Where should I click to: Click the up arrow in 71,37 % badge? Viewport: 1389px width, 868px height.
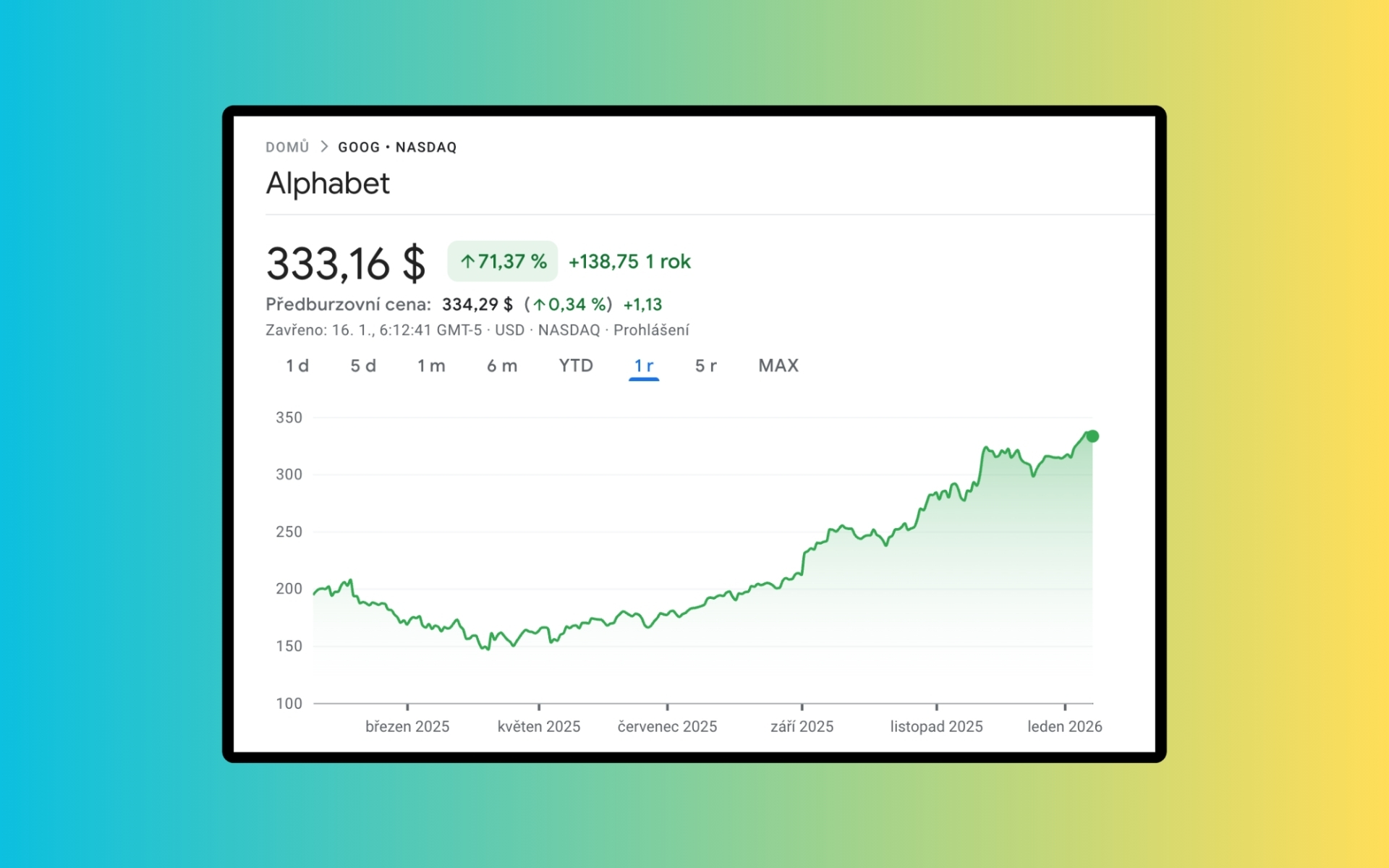[x=467, y=261]
